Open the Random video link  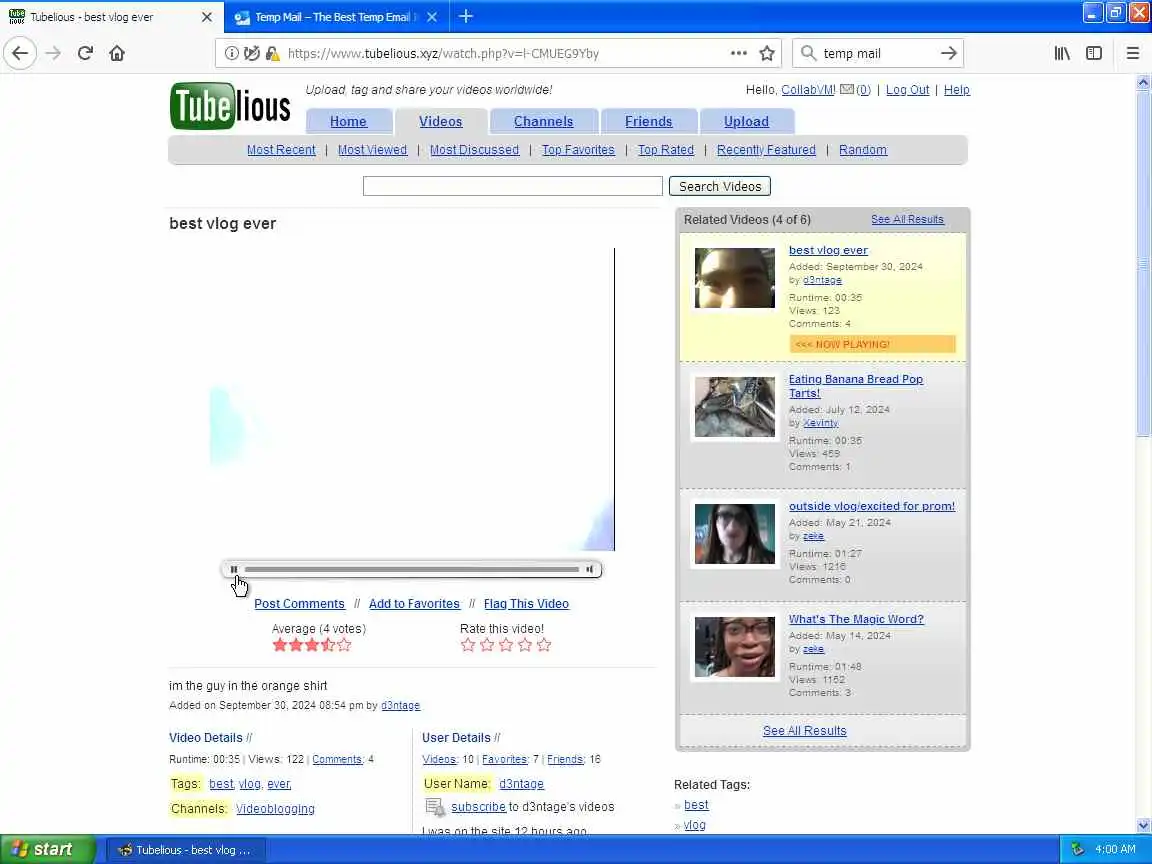click(x=863, y=150)
